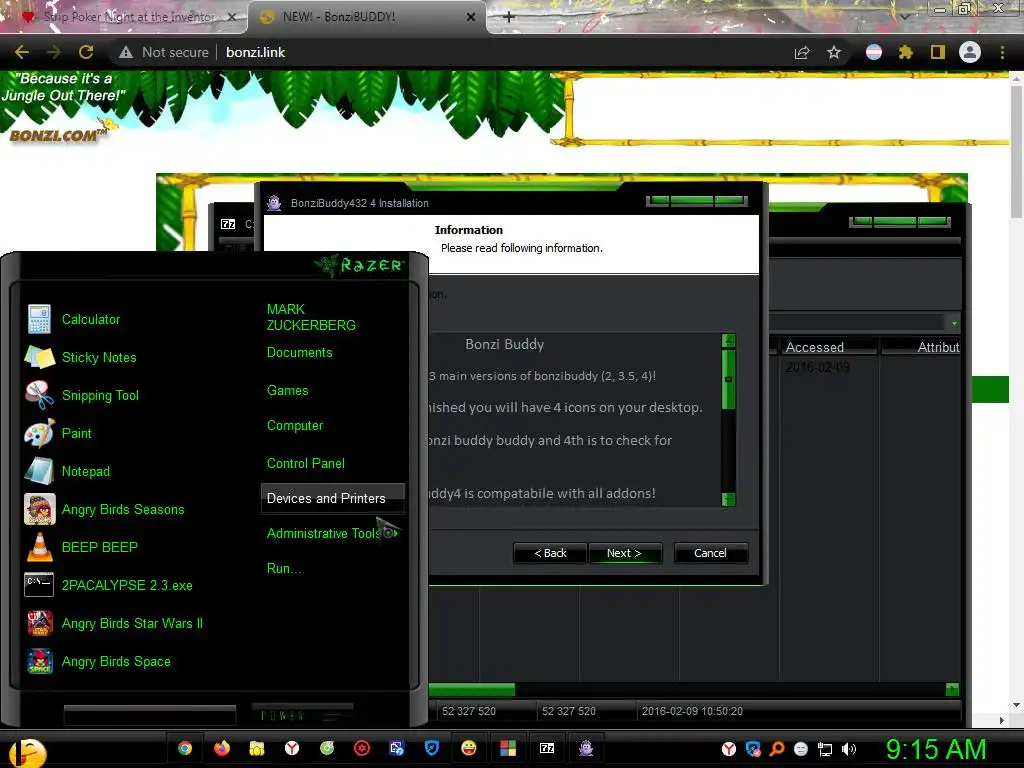Expand Administrative Tools submenu

pos(332,534)
